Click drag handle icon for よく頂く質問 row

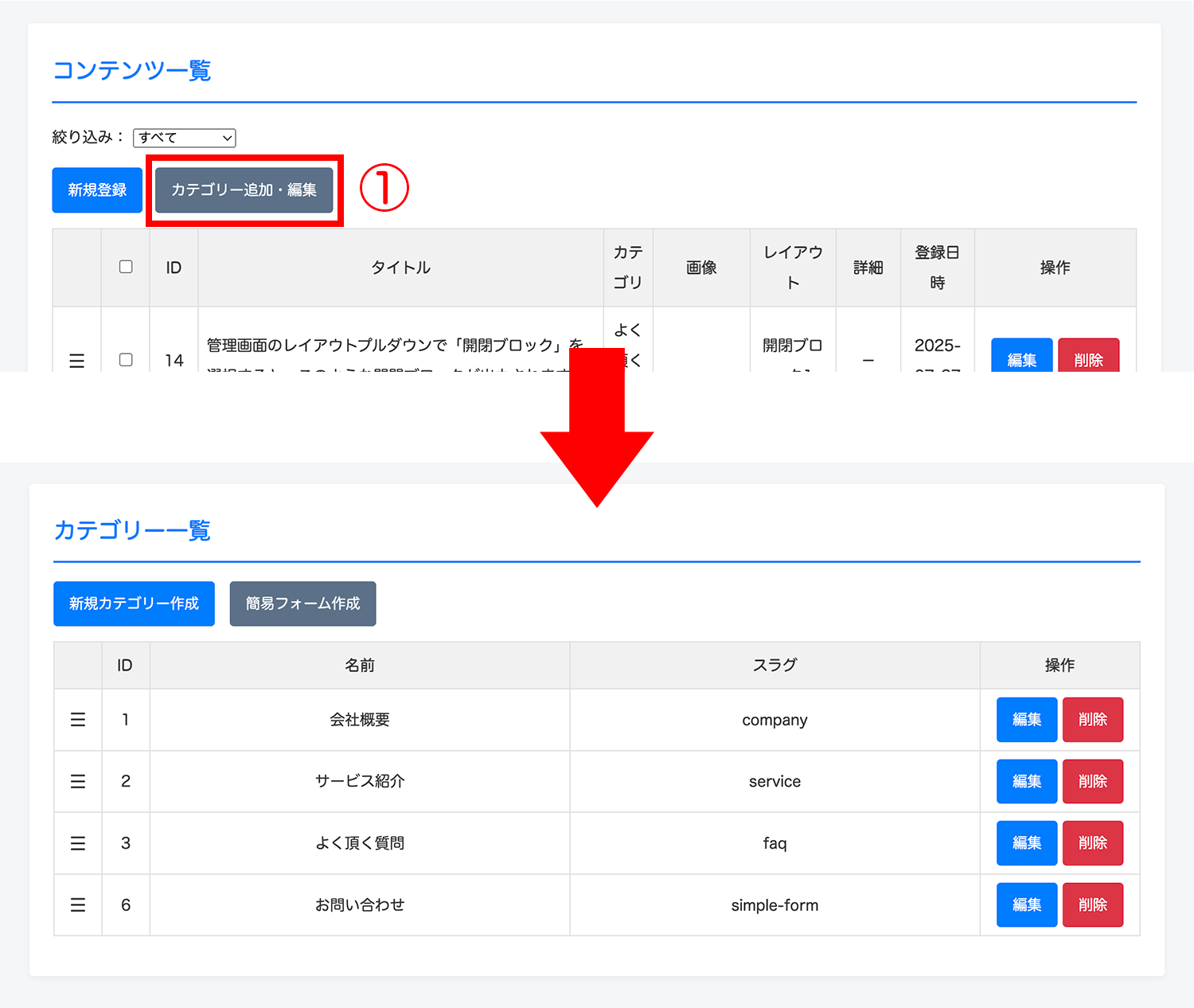click(78, 843)
